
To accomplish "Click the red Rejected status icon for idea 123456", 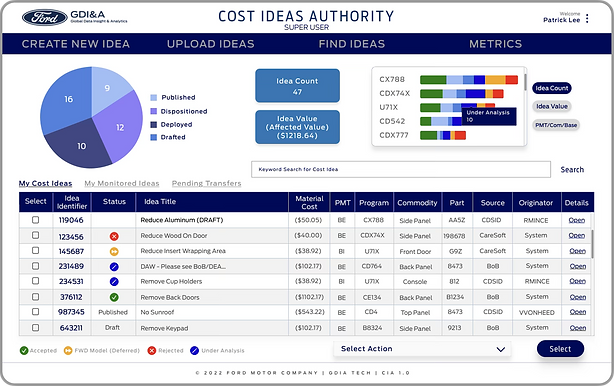I will coord(114,236).
